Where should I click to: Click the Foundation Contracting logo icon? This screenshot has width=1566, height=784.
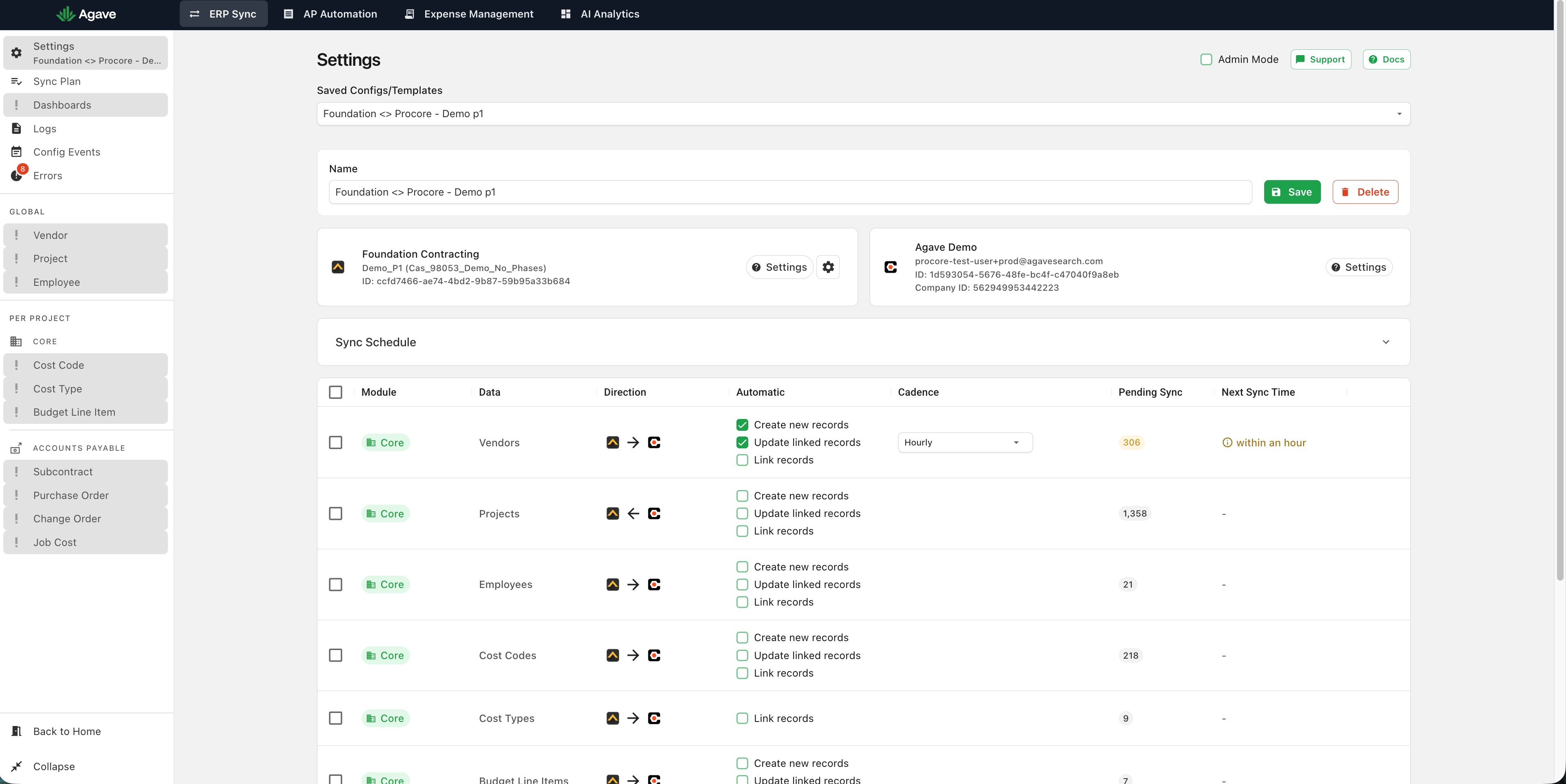pos(338,267)
